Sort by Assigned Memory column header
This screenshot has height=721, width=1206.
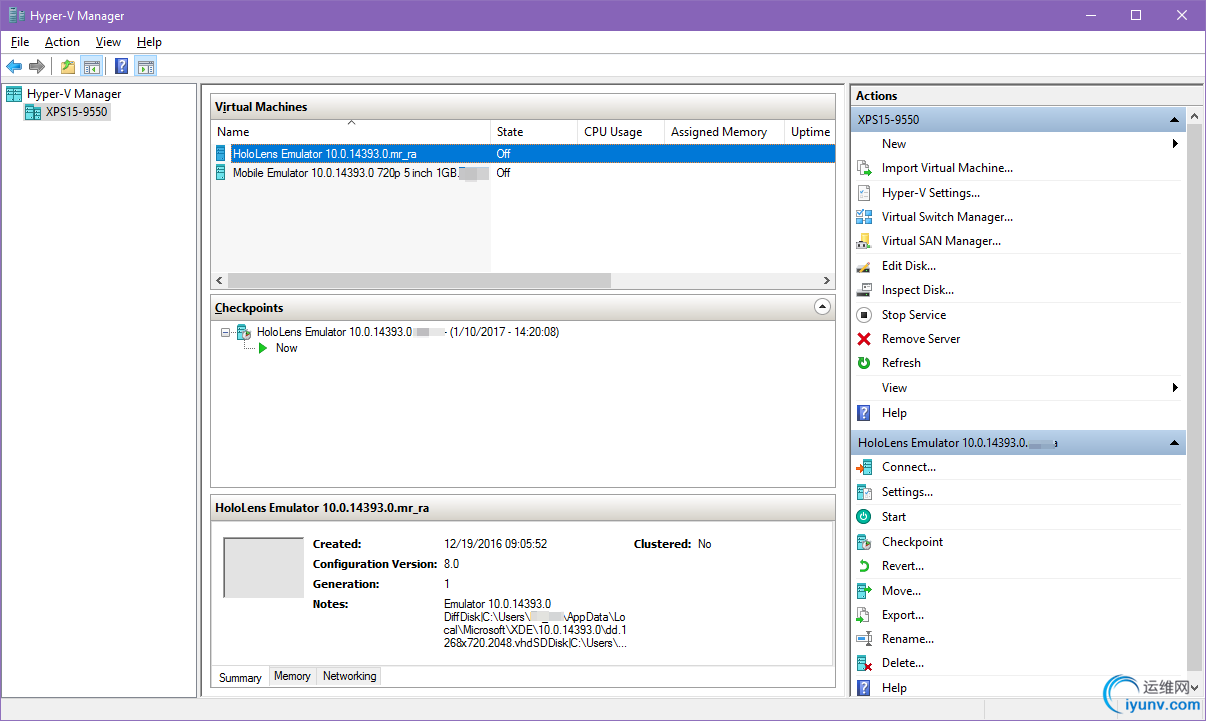[724, 132]
